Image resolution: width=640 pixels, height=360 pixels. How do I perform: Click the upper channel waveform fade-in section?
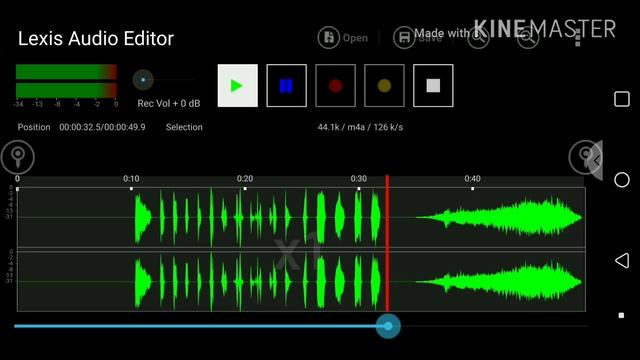500,217
